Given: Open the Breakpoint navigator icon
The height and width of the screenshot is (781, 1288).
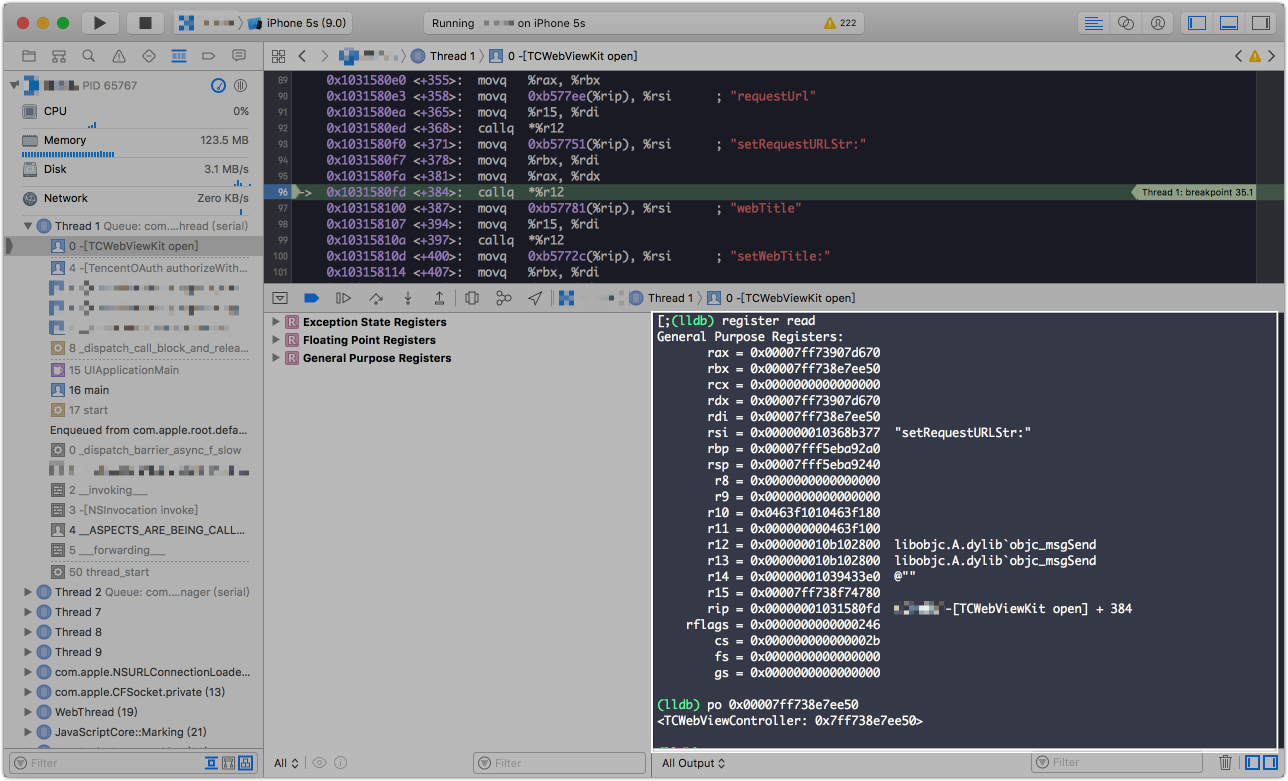Looking at the screenshot, I should (209, 56).
